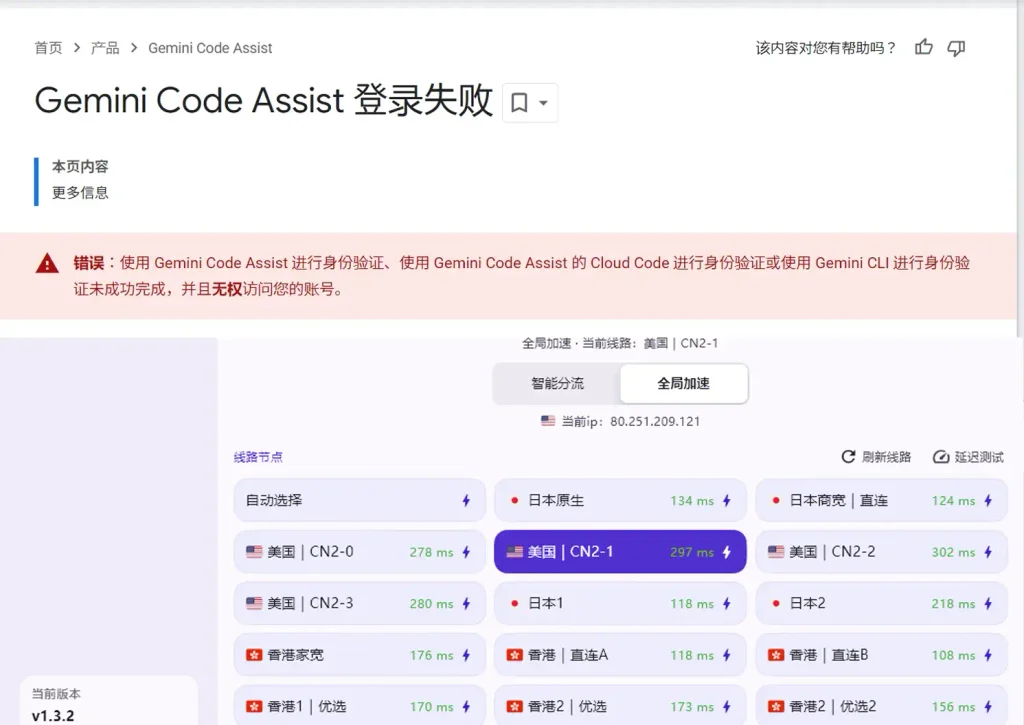Click the lightning icon on 香港 | 直连A
The image size is (1024, 725).
727,655
